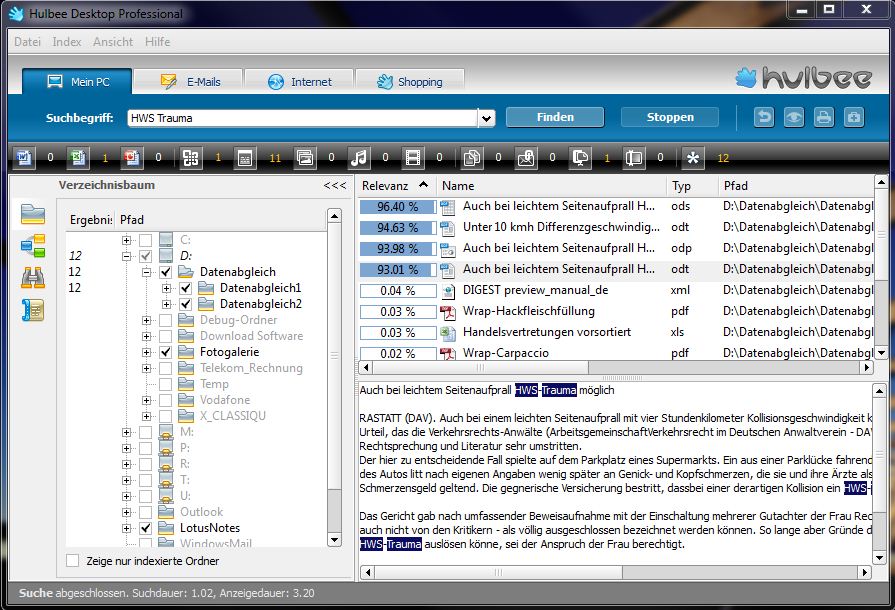
Task: Switch to the E-Mails tab
Action: [190, 82]
